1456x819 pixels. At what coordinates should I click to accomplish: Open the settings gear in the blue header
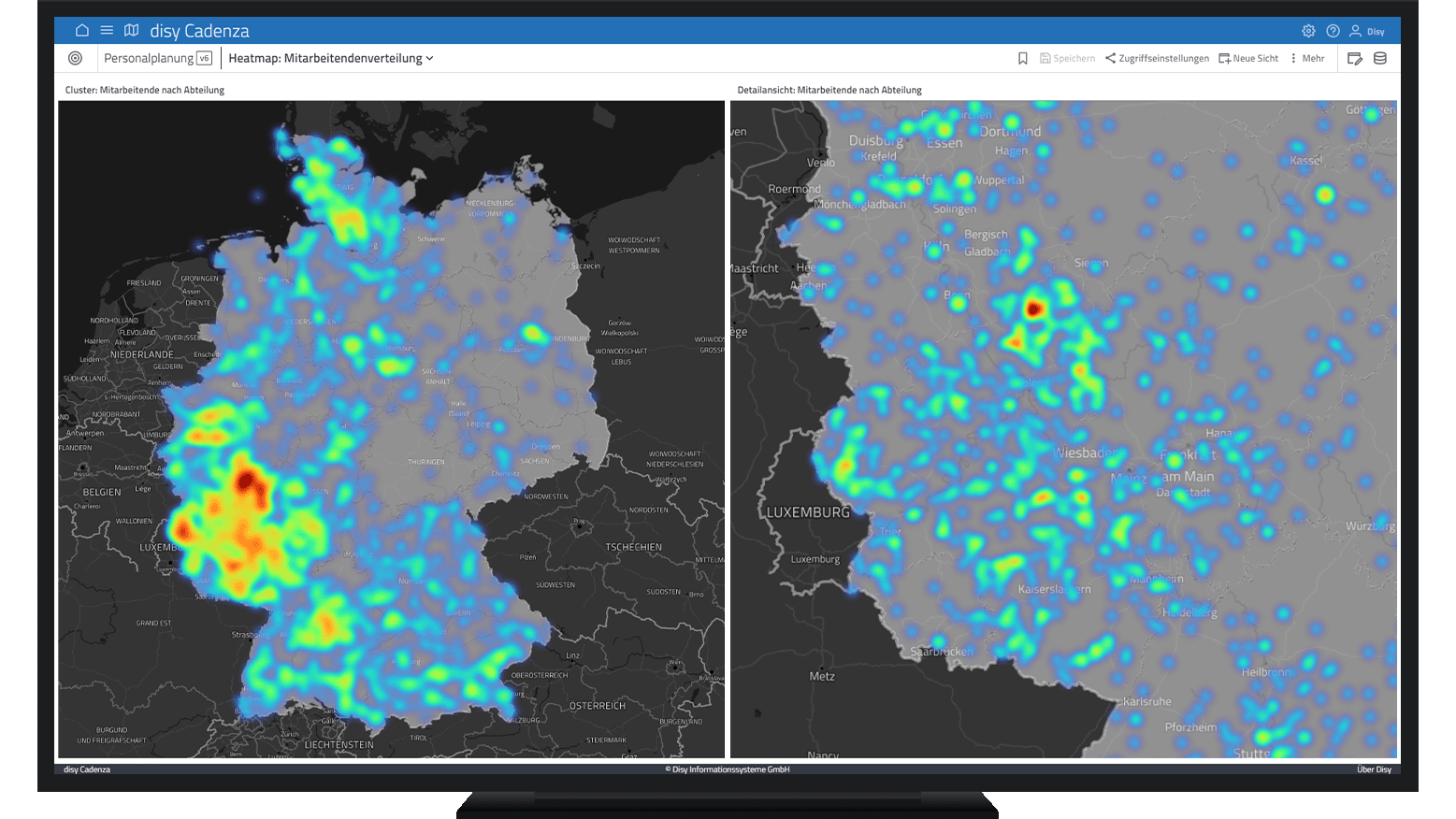[x=1308, y=30]
